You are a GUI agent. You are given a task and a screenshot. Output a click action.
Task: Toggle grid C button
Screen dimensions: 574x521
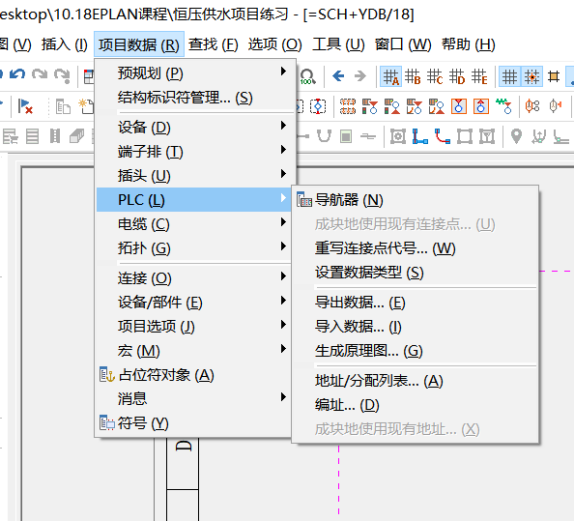coord(435,77)
